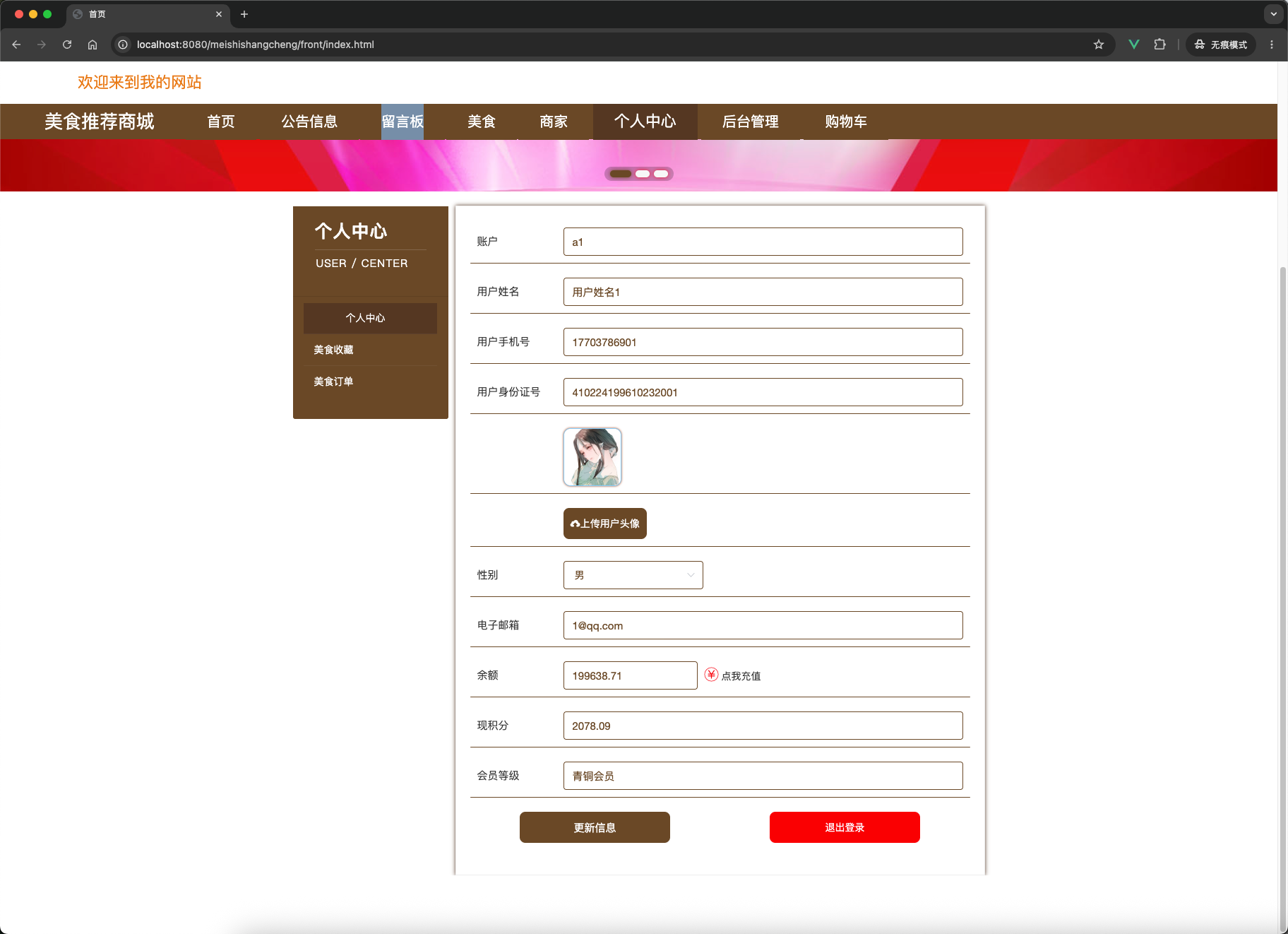
Task: Click the 用户身份证号 input field
Action: point(763,392)
